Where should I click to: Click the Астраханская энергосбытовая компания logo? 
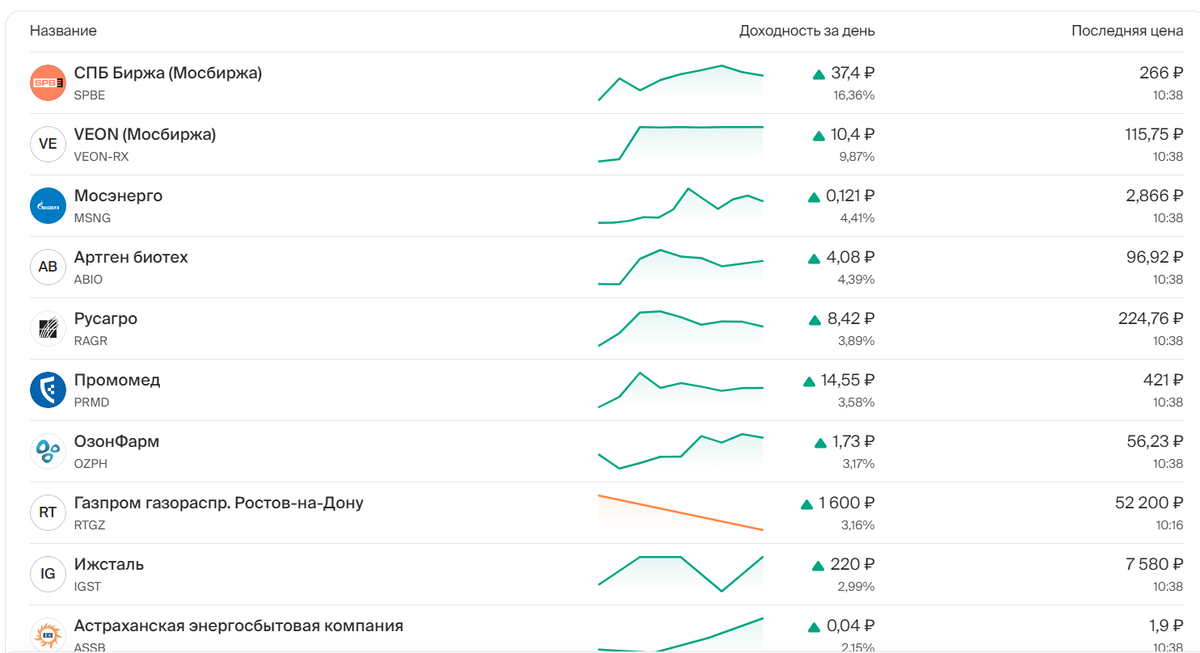coord(47,634)
